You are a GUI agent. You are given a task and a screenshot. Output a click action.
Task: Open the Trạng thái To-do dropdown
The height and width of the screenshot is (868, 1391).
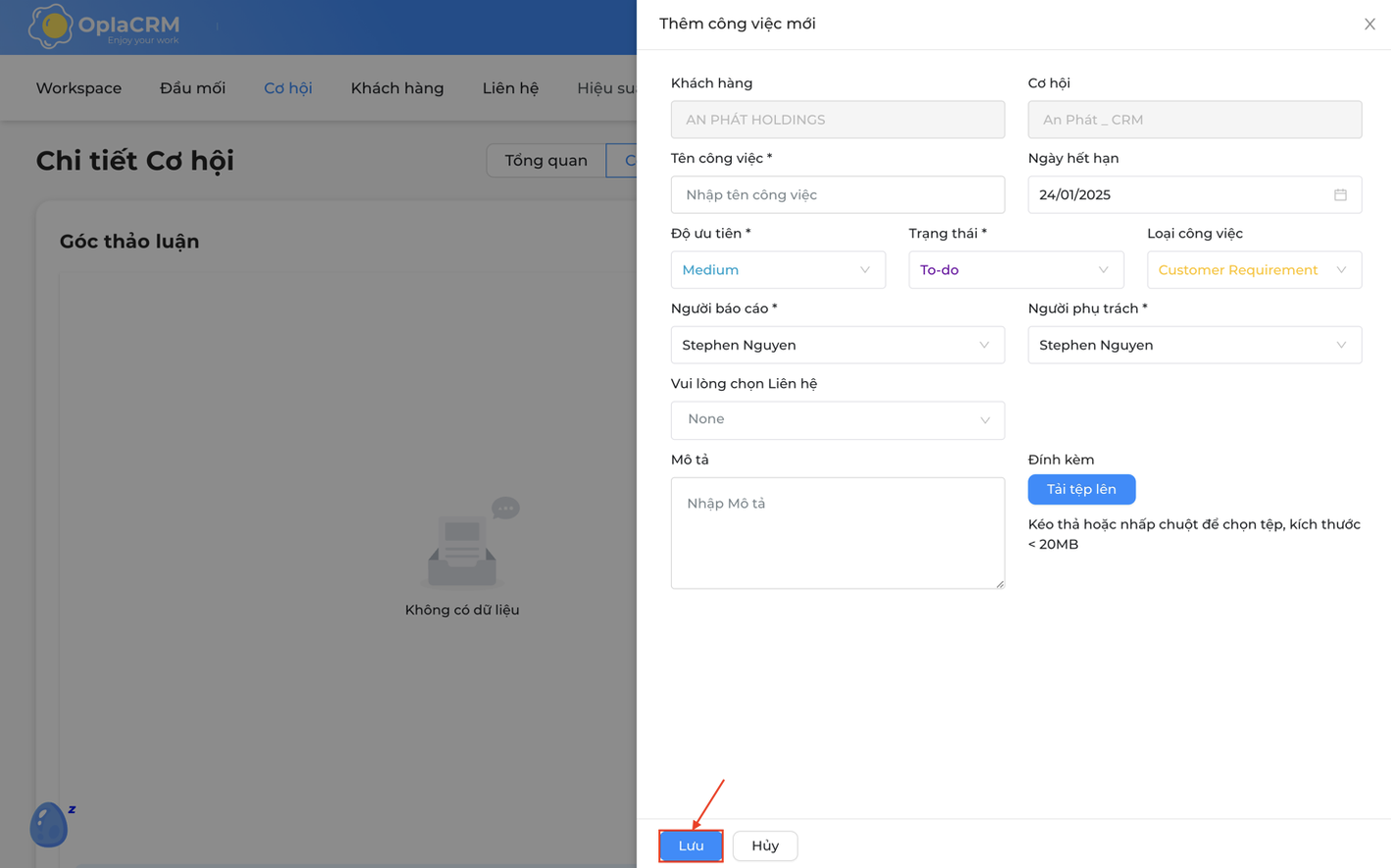[1016, 269]
